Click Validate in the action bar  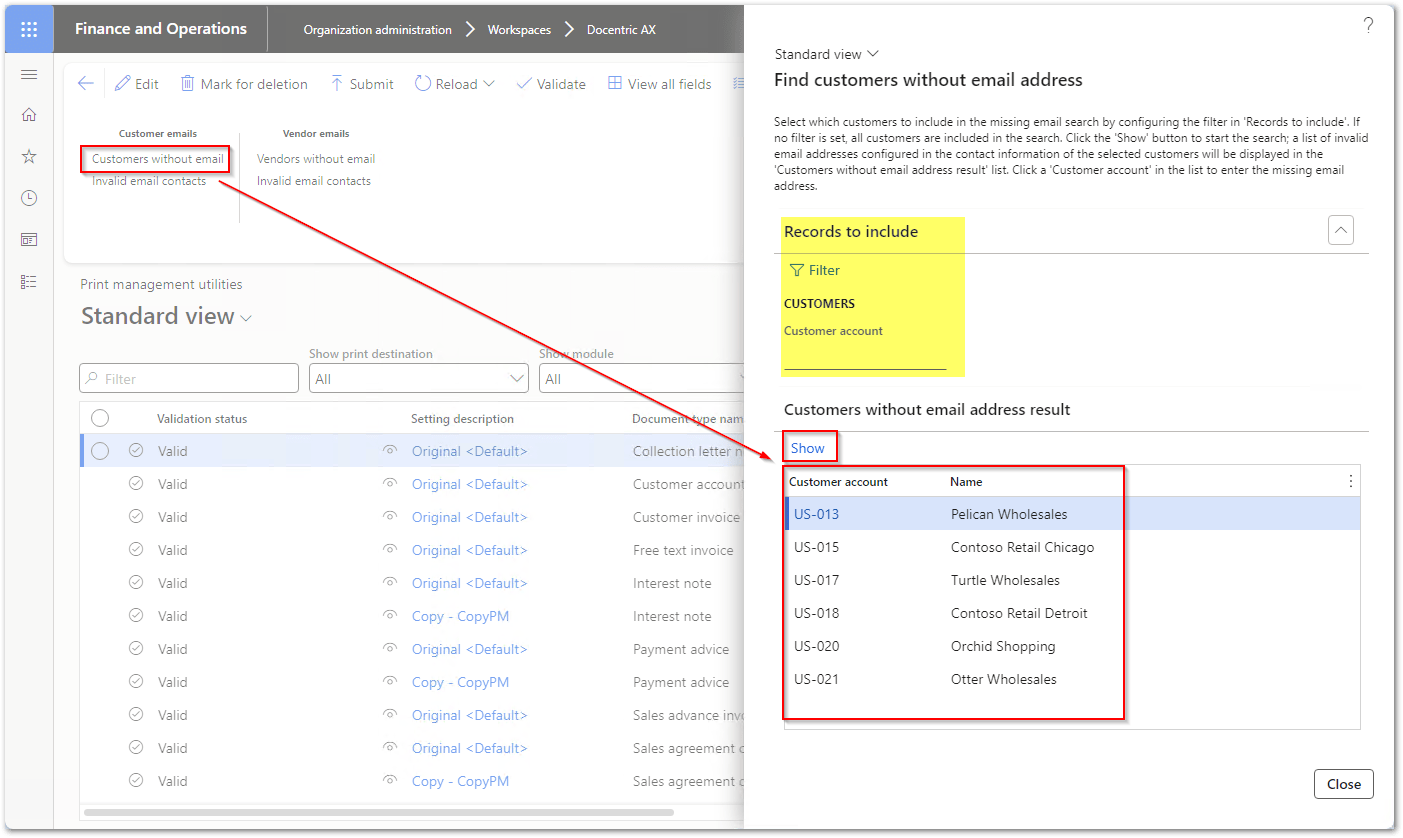(x=551, y=84)
